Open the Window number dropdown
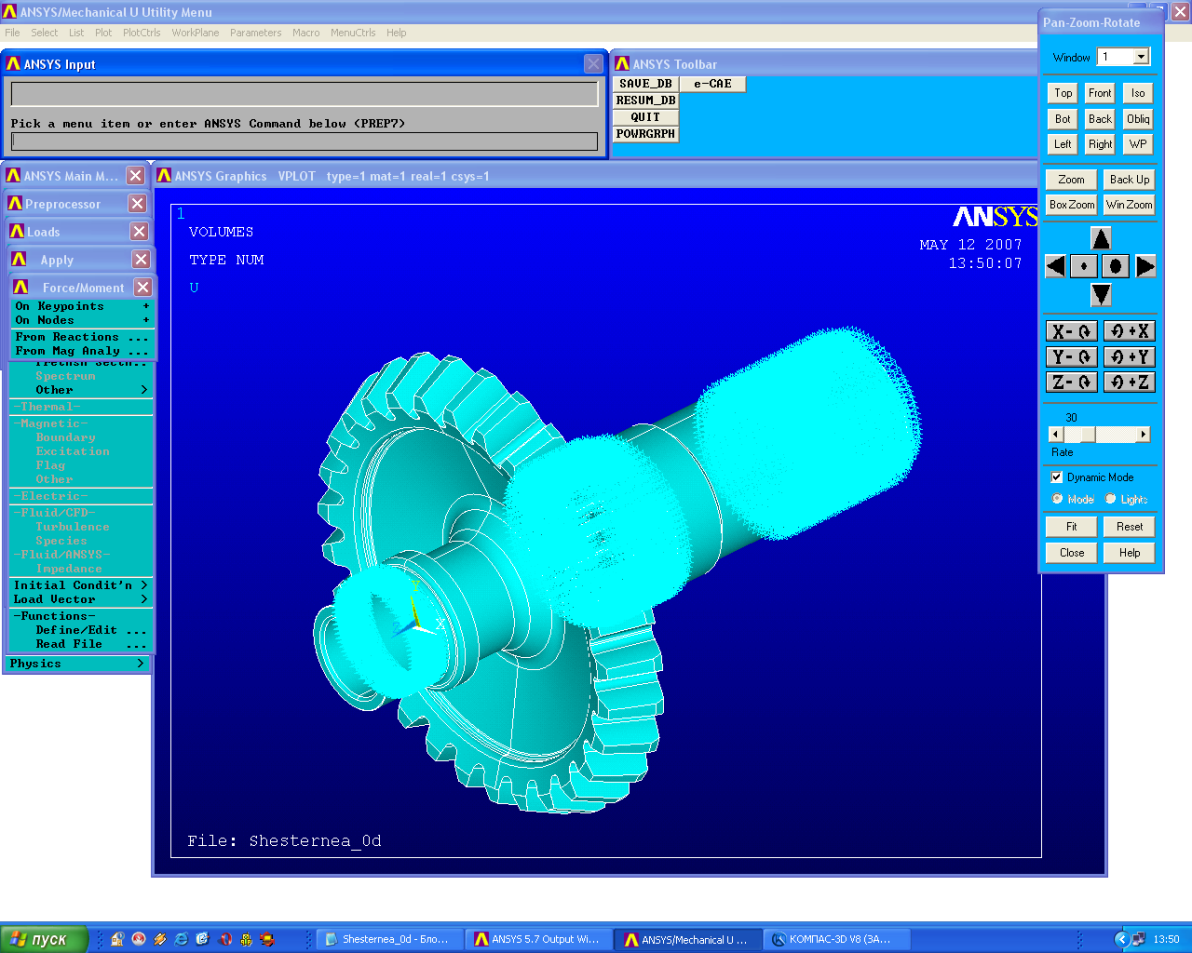Screen dimensions: 1192x953 tap(1141, 57)
